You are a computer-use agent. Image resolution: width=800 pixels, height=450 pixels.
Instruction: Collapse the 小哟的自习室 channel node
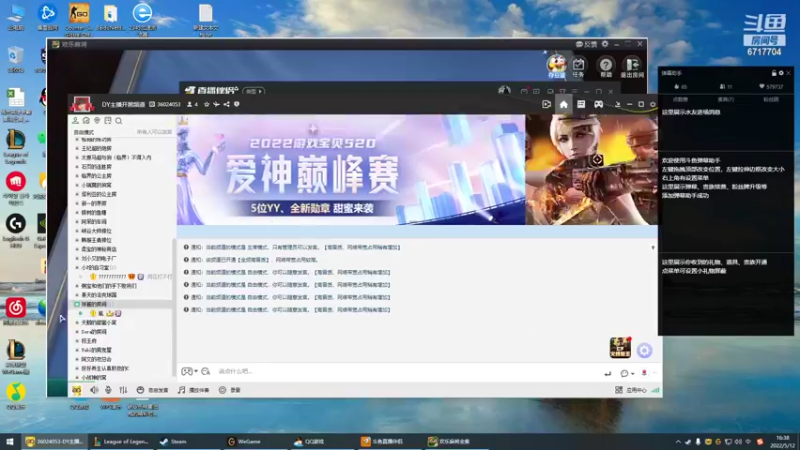tap(77, 267)
